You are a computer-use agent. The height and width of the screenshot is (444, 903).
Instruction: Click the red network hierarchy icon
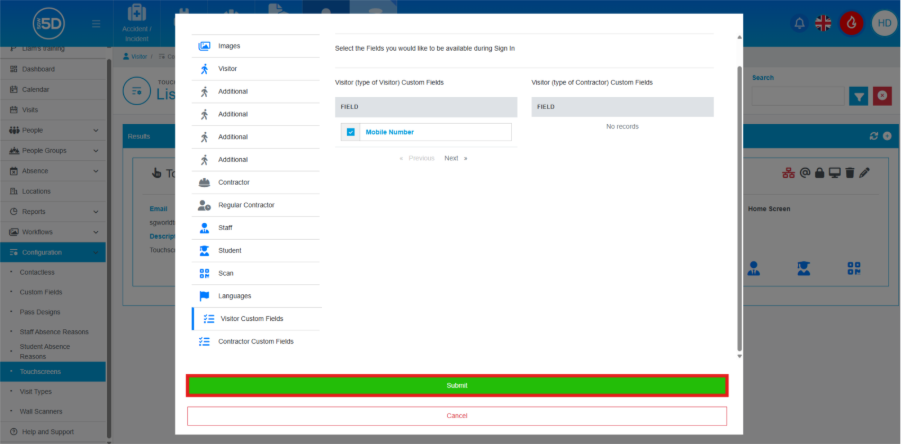[788, 173]
